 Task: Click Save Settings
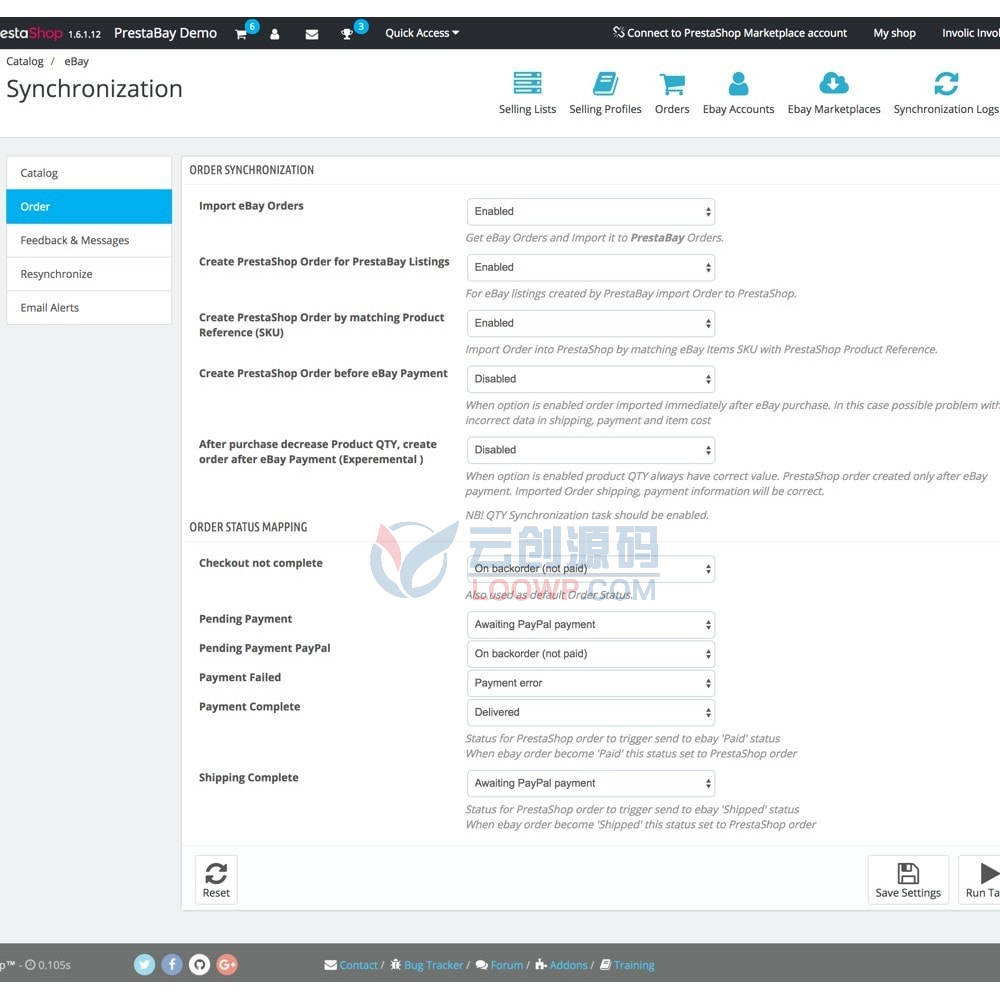(908, 879)
